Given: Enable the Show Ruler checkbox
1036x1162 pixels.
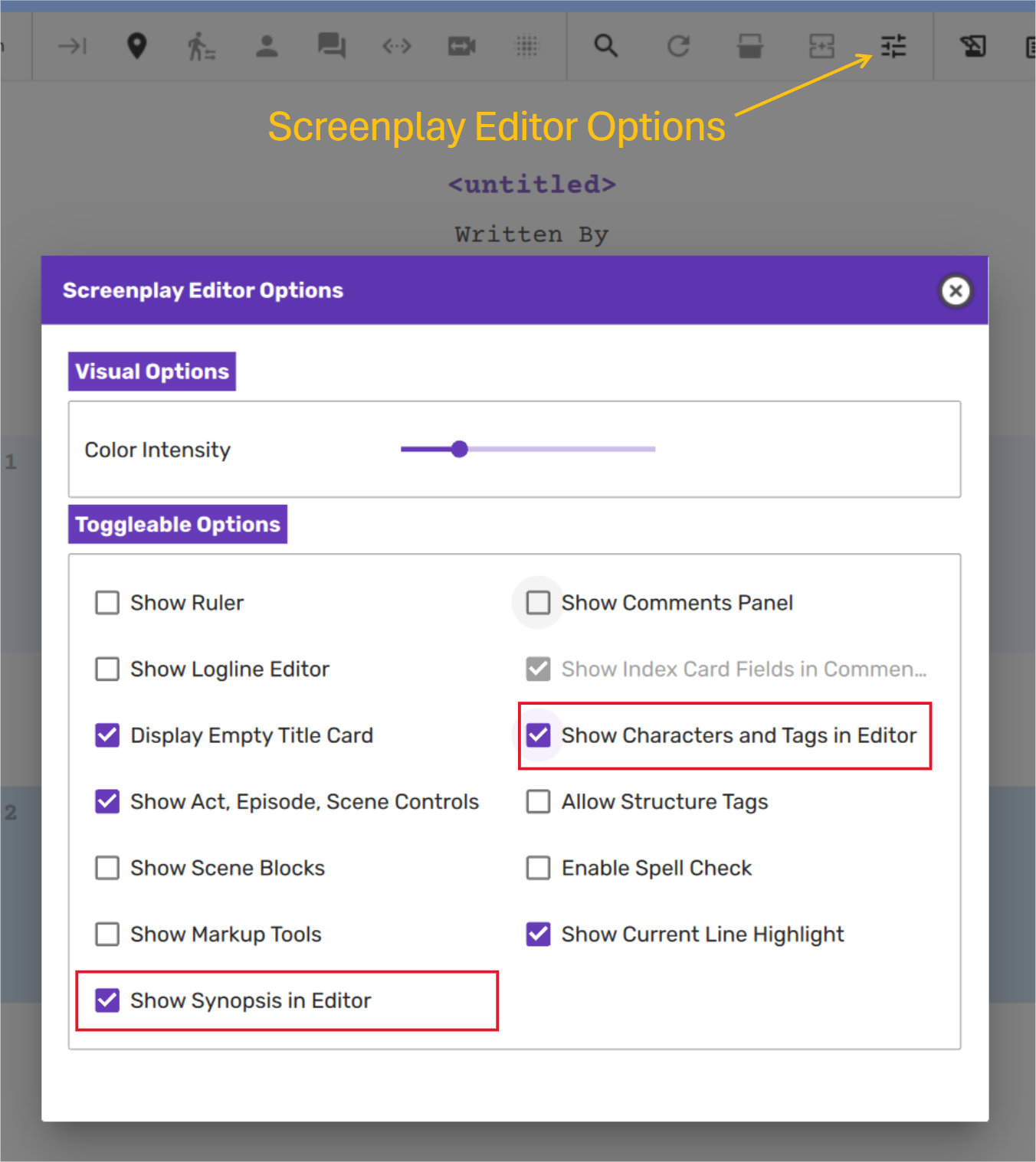Looking at the screenshot, I should [x=107, y=603].
